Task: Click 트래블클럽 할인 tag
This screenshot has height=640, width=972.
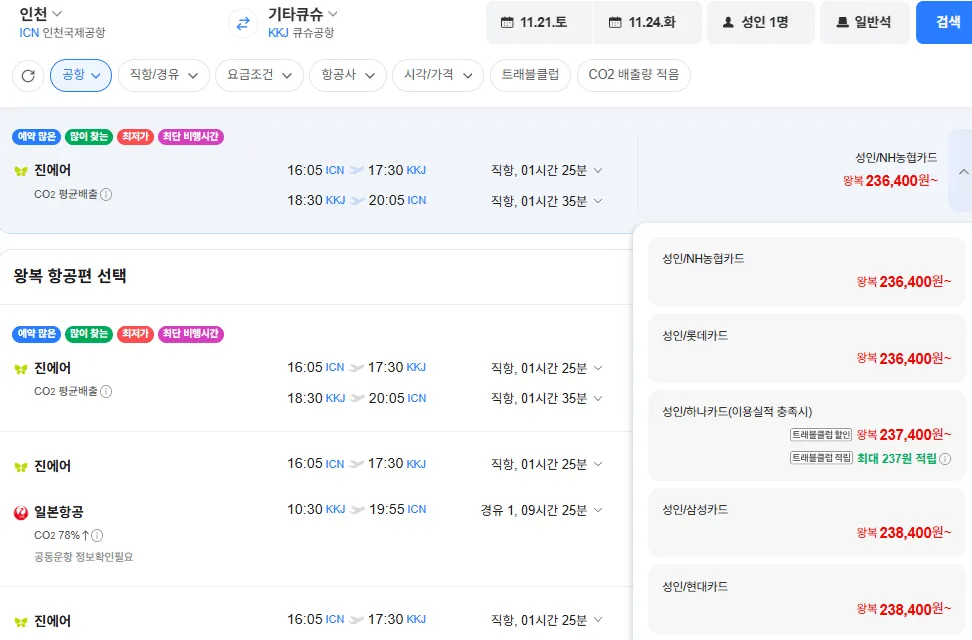Action: [x=821, y=435]
